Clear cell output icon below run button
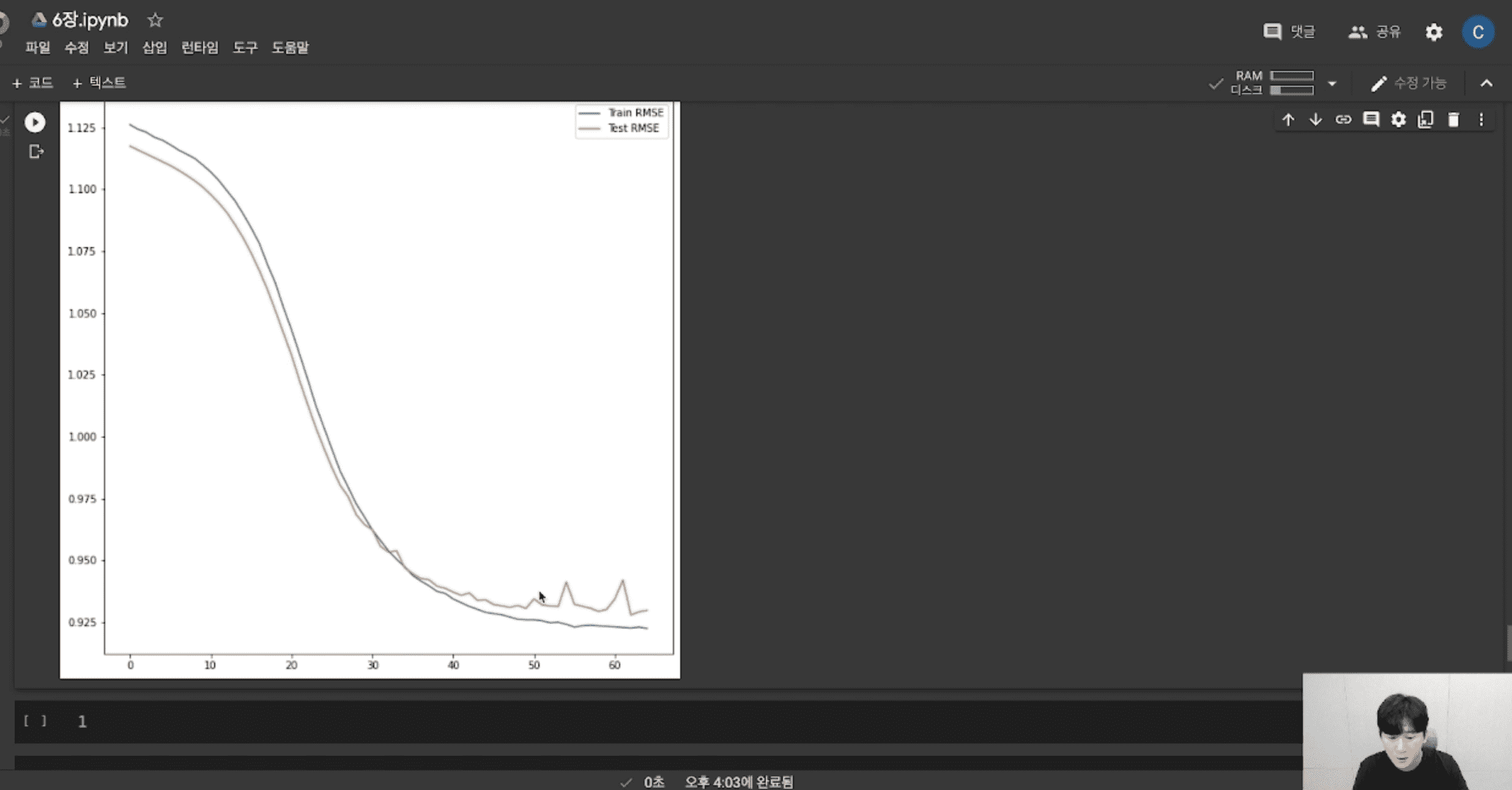Viewport: 1512px width, 790px height. pyautogui.click(x=36, y=151)
